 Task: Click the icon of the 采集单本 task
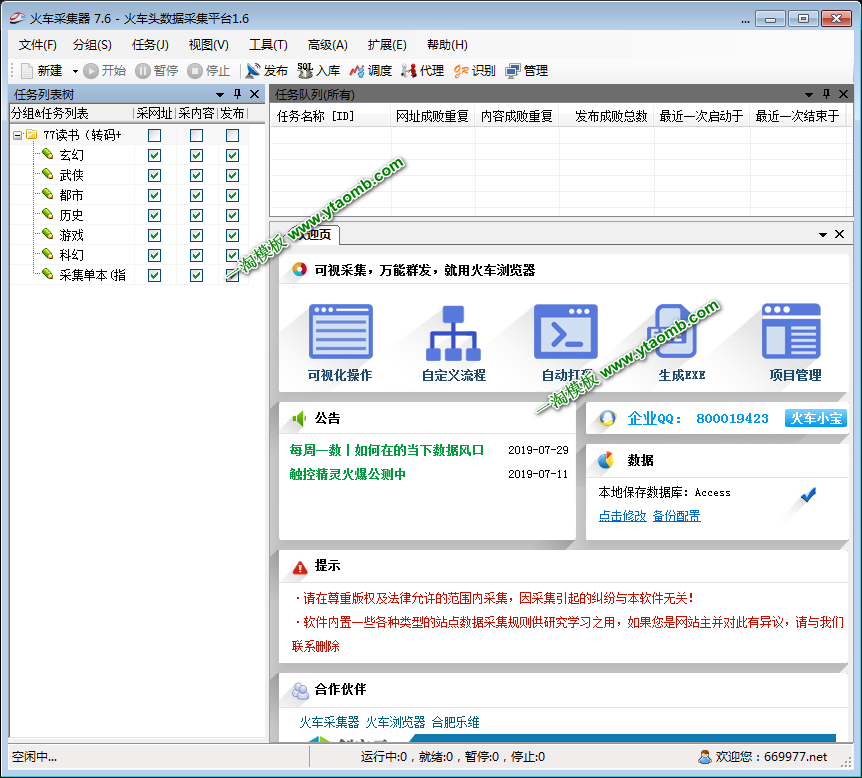pos(48,273)
